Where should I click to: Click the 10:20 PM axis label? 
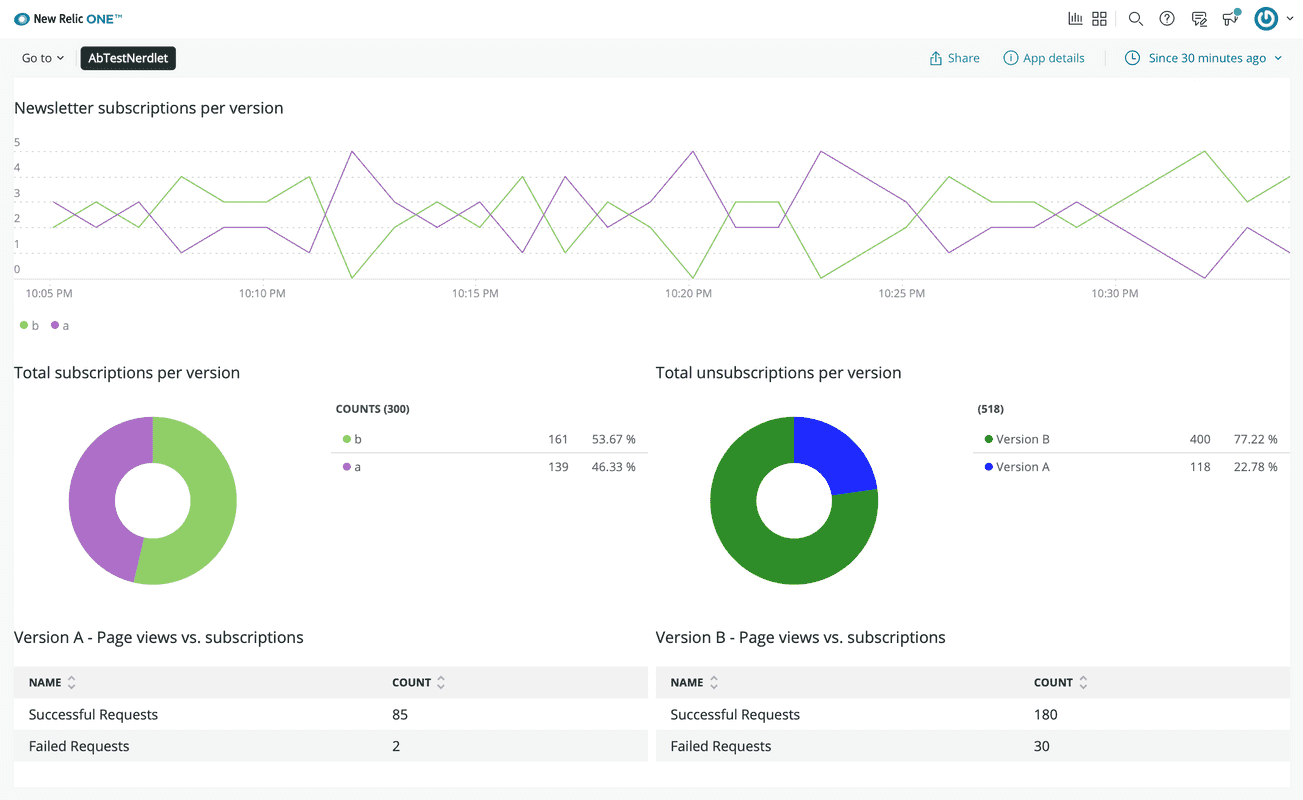coord(688,294)
